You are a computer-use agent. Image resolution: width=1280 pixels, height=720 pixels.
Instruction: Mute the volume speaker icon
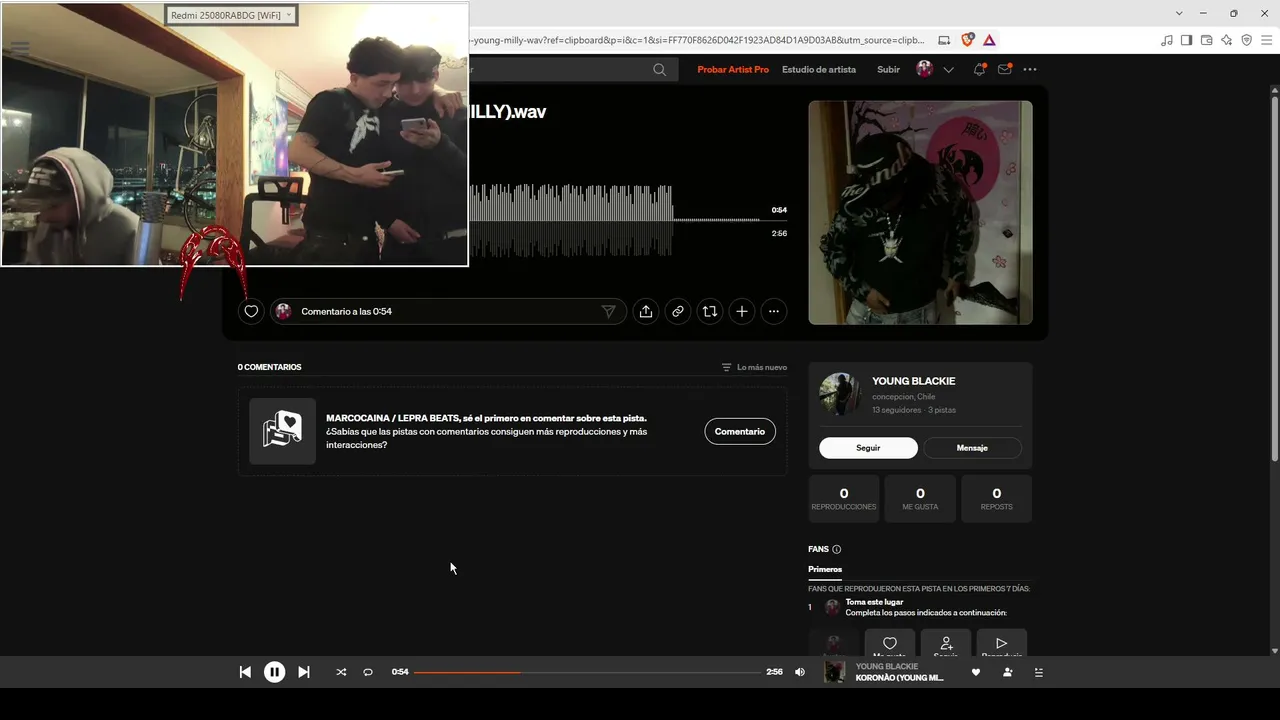tap(799, 672)
